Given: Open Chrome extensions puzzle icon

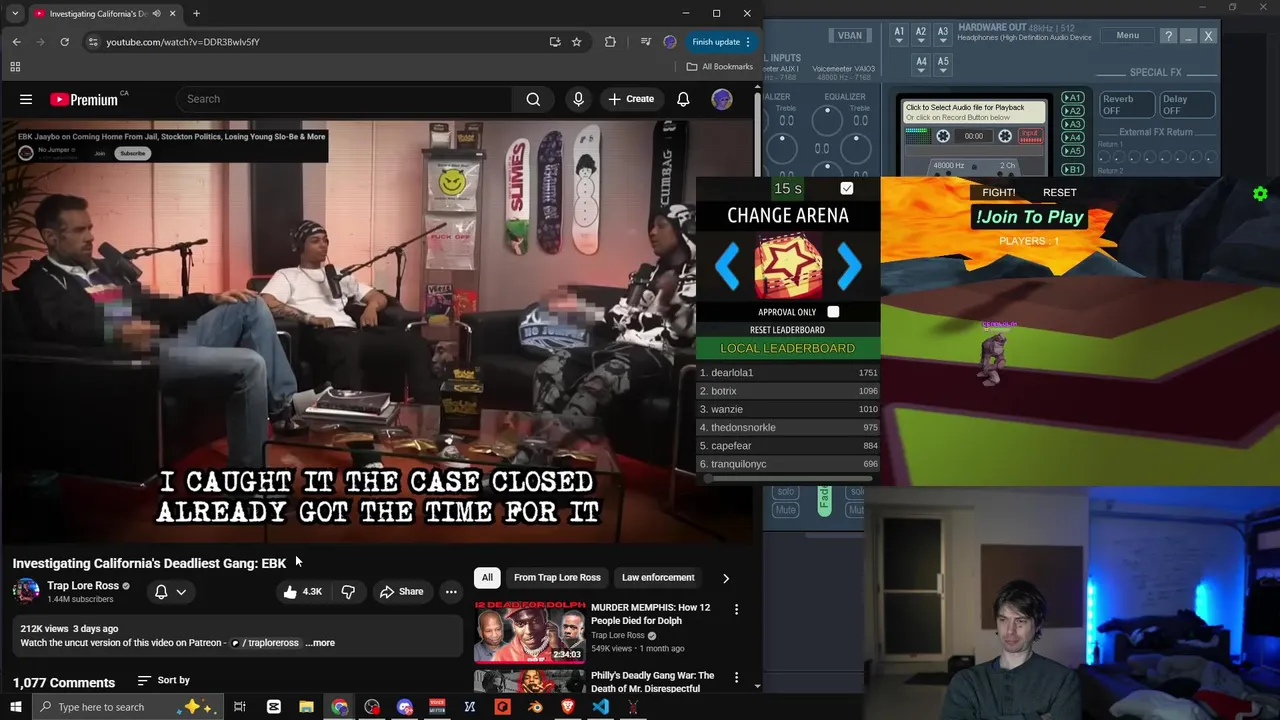Looking at the screenshot, I should pyautogui.click(x=610, y=42).
